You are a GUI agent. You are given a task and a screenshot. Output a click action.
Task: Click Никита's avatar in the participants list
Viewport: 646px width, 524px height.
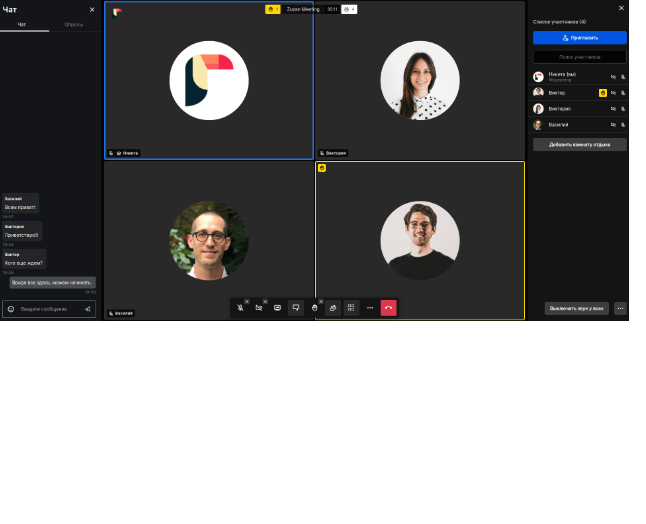538,77
